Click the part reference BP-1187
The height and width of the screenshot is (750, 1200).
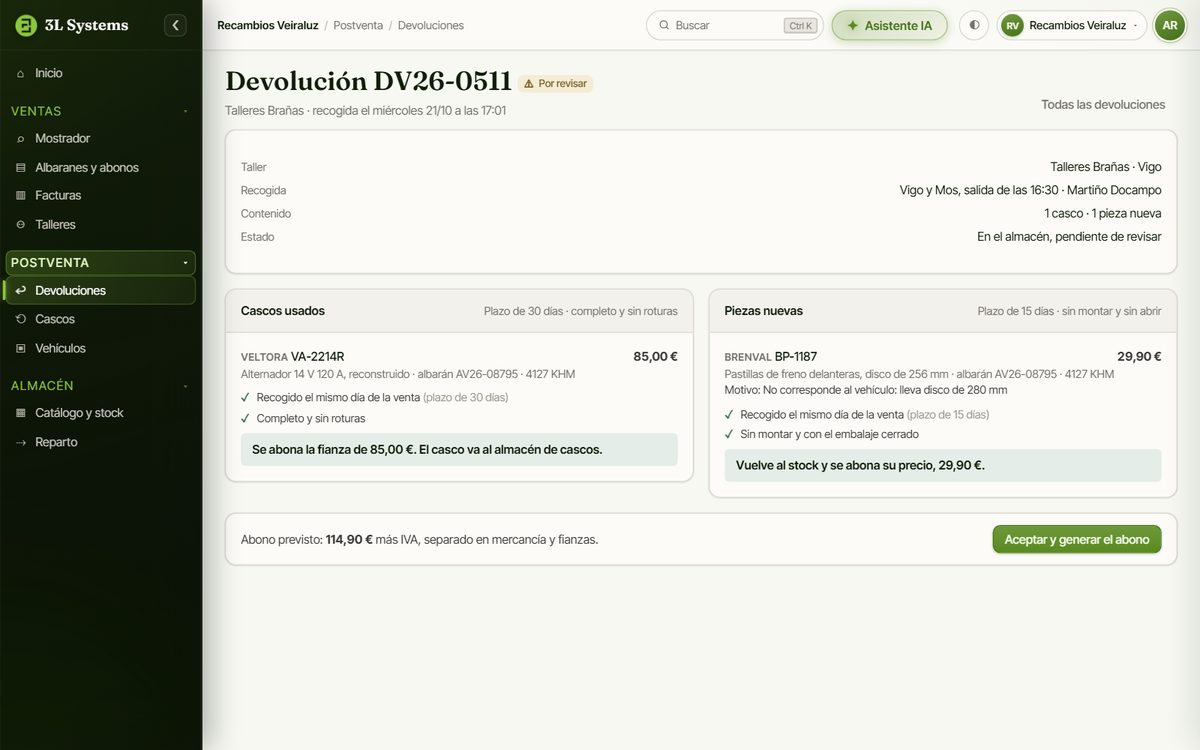pyautogui.click(x=796, y=356)
